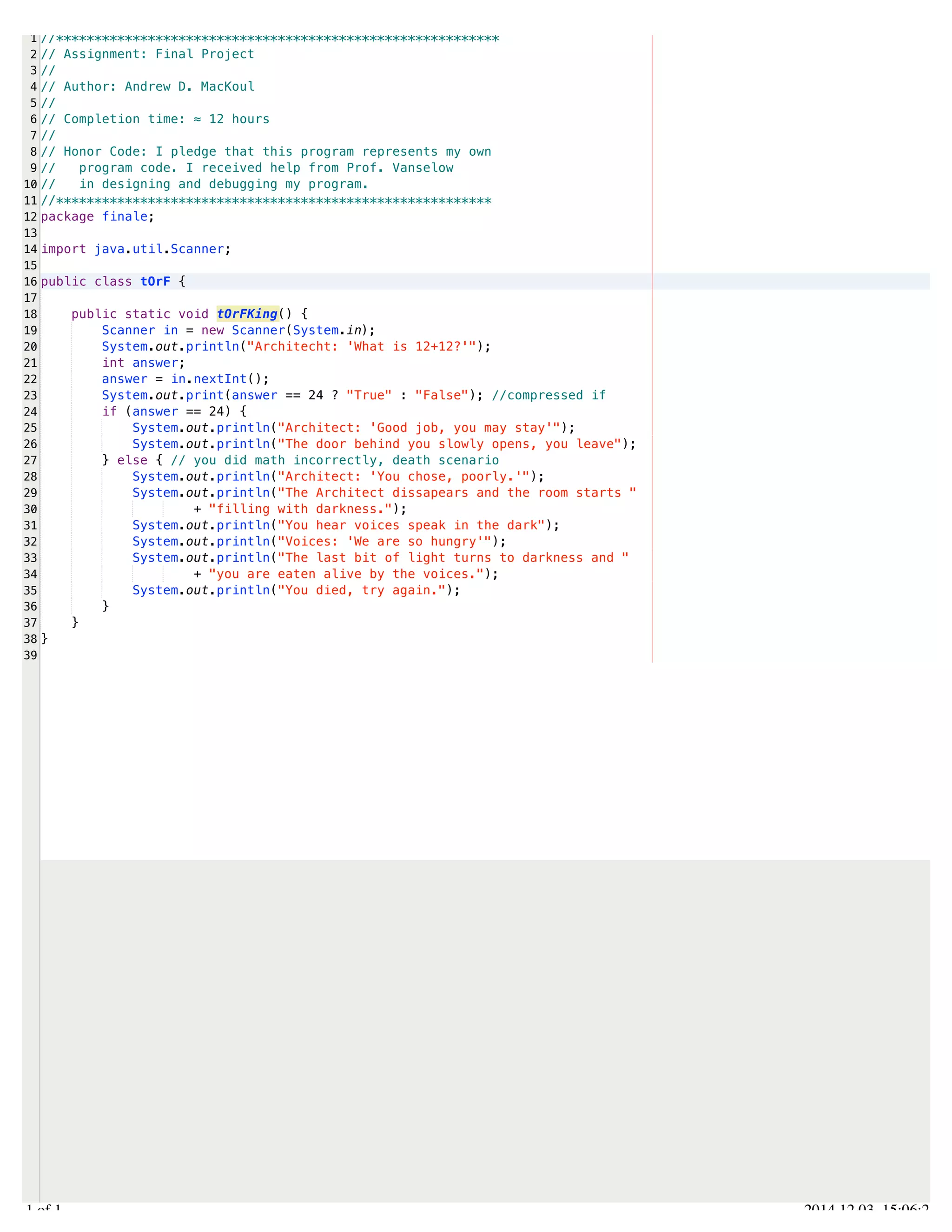Click the string "filling with darkness."

point(300,510)
